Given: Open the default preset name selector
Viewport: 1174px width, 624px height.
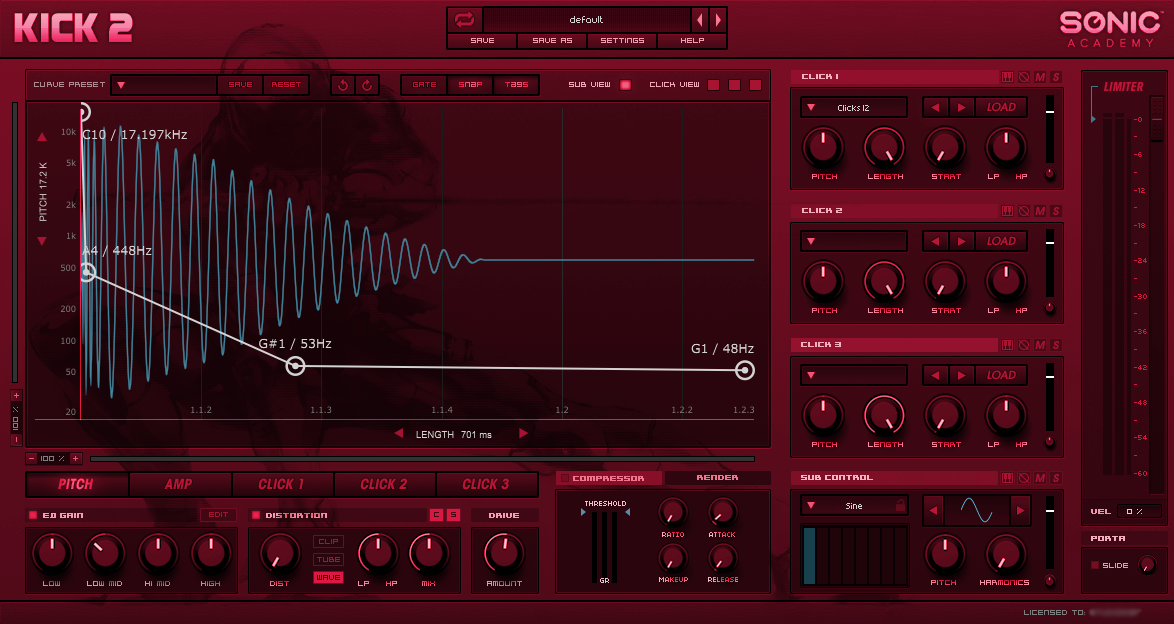Looking at the screenshot, I should click(586, 19).
